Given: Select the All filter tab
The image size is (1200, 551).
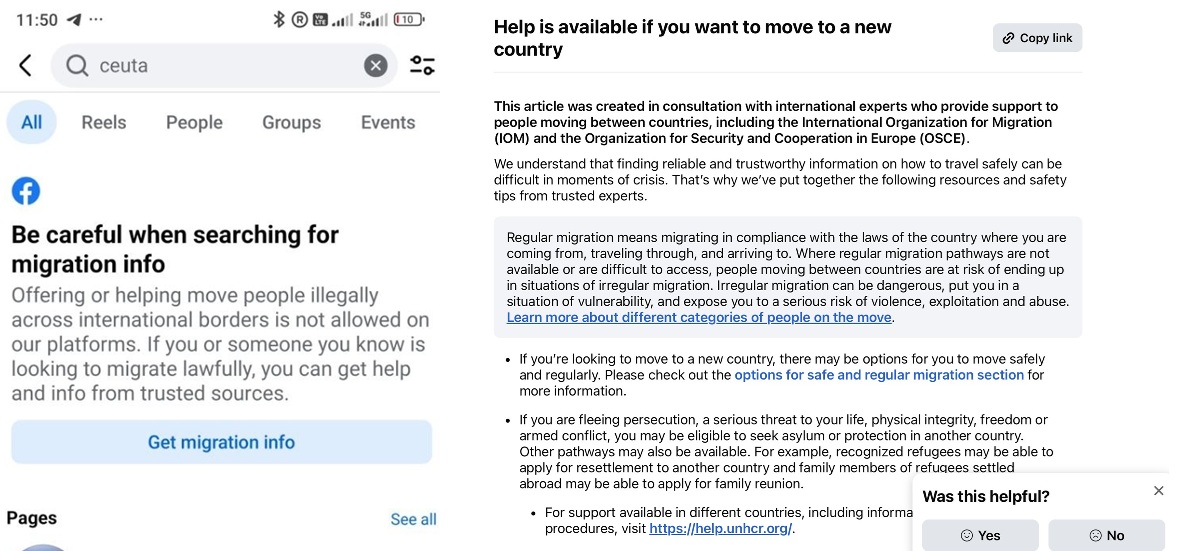Looking at the screenshot, I should click(32, 122).
